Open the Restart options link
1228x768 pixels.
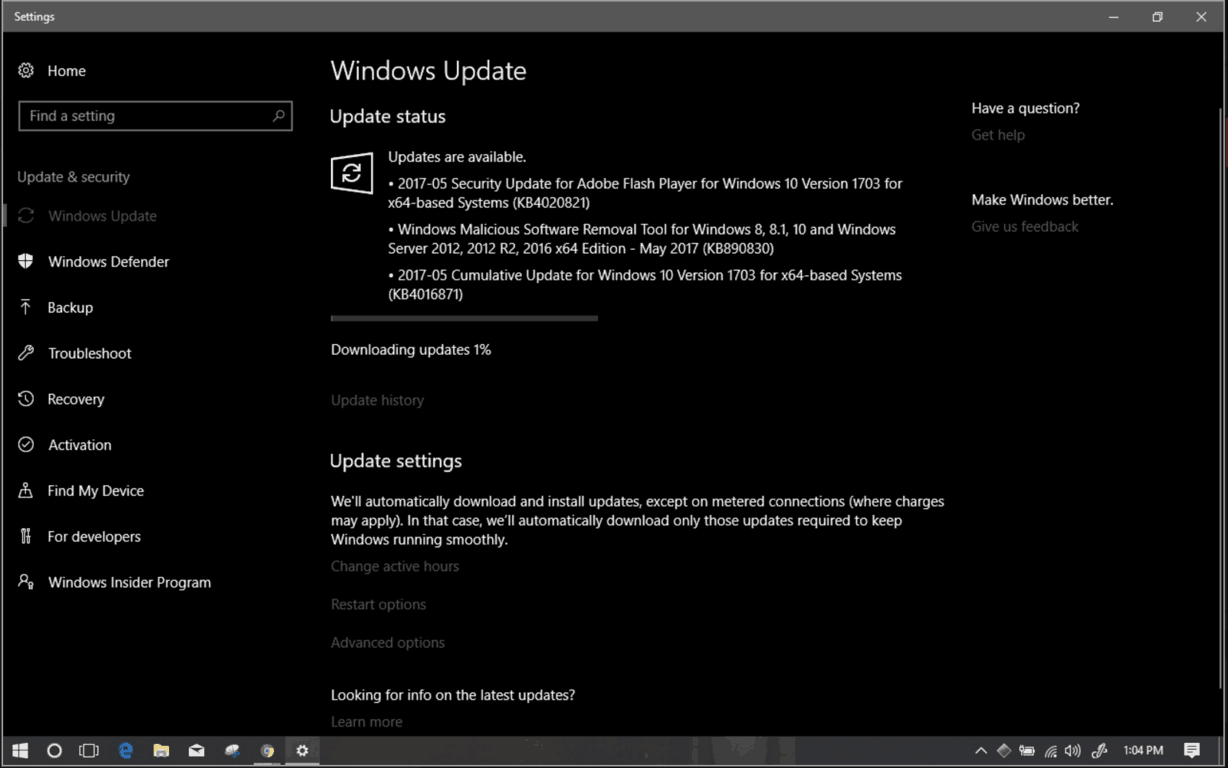coord(378,604)
